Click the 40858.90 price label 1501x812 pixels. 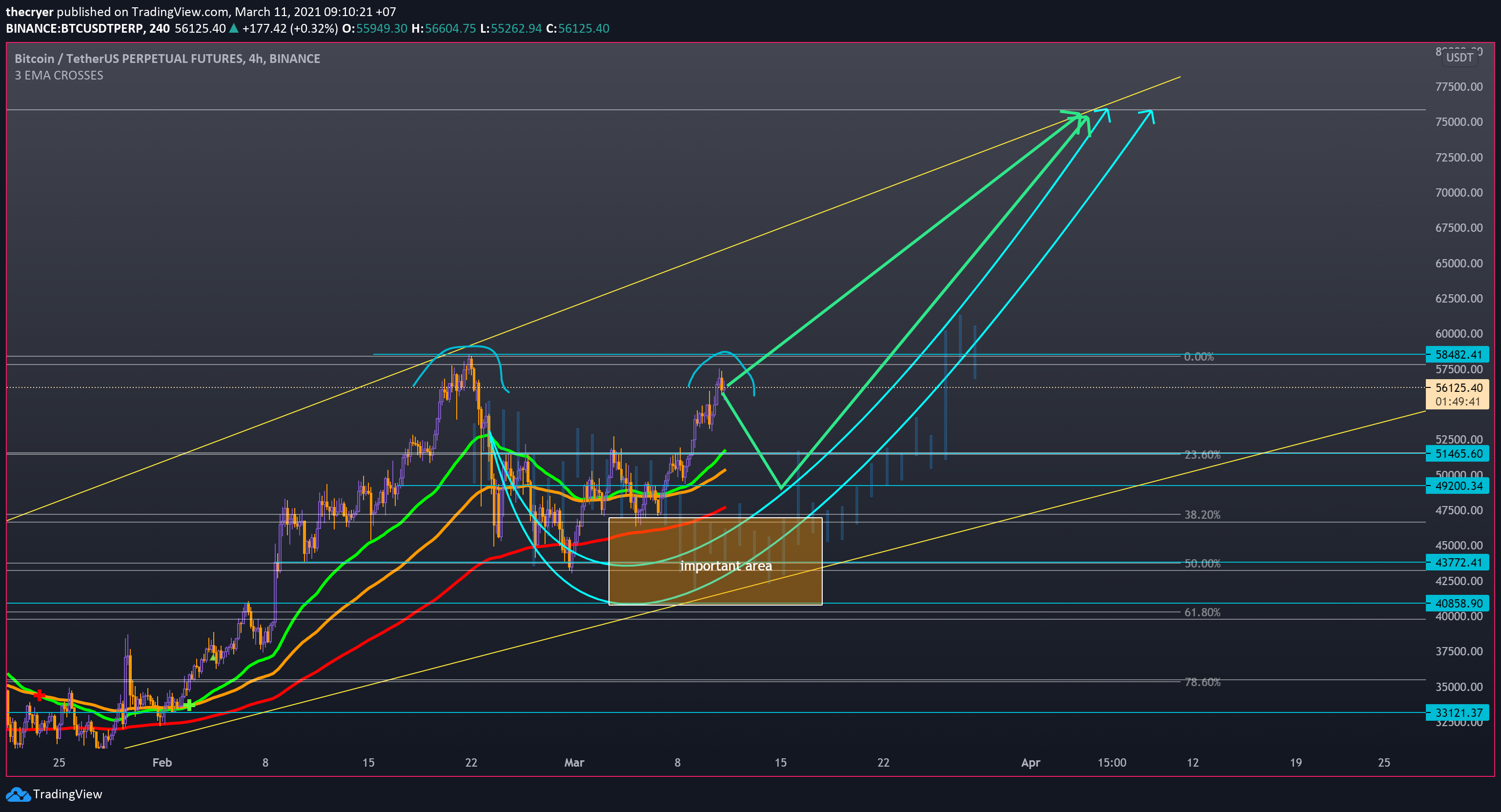[1457, 603]
